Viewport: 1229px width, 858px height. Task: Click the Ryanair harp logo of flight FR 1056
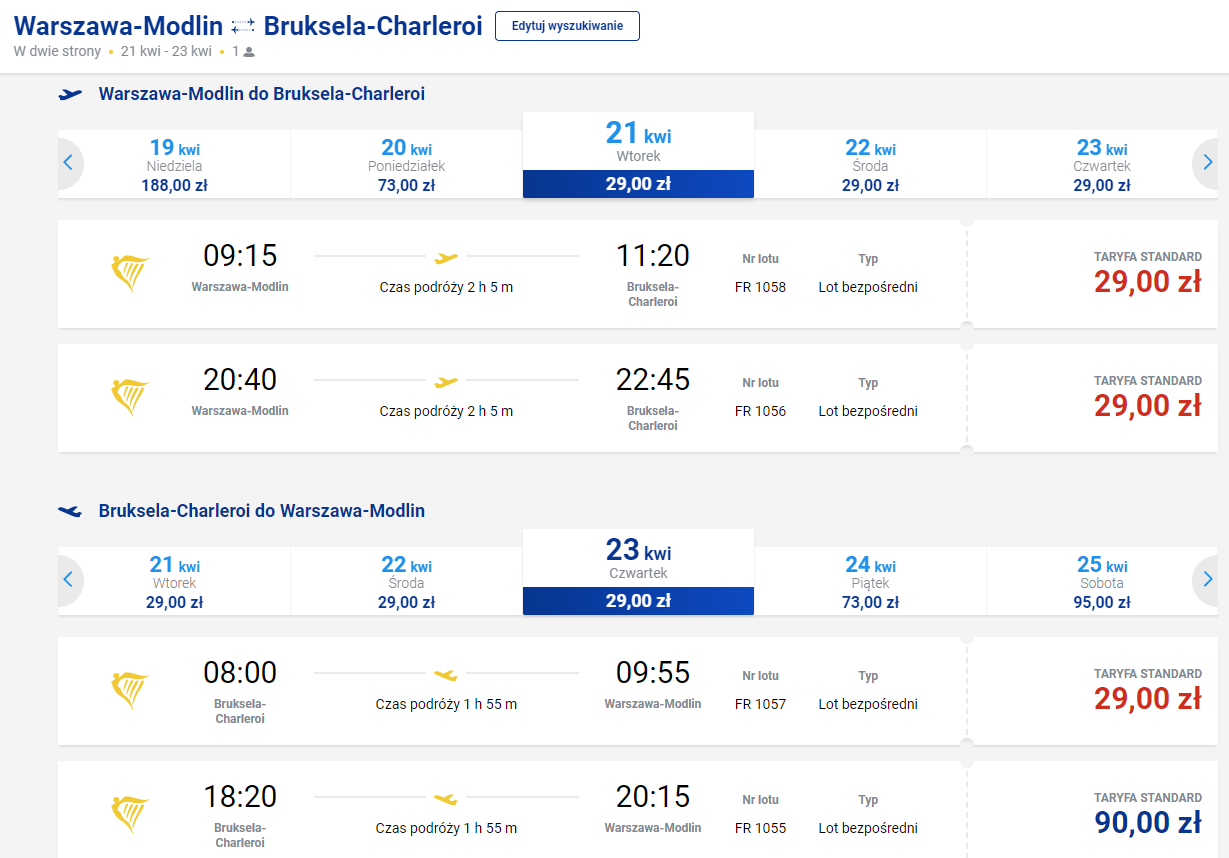click(x=129, y=398)
